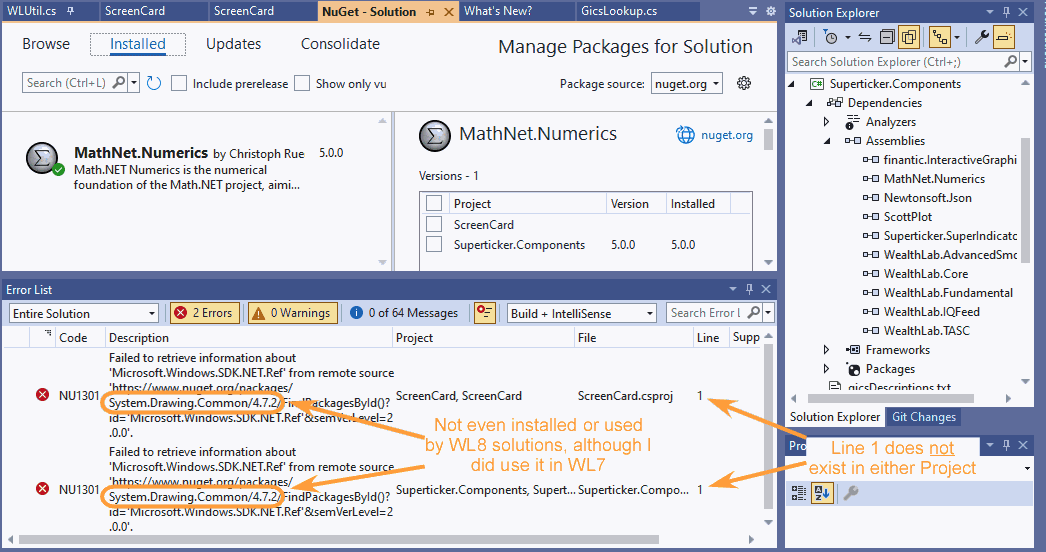Switch to the Updates tab
Viewport: 1046px width, 552px height.
coord(233,44)
